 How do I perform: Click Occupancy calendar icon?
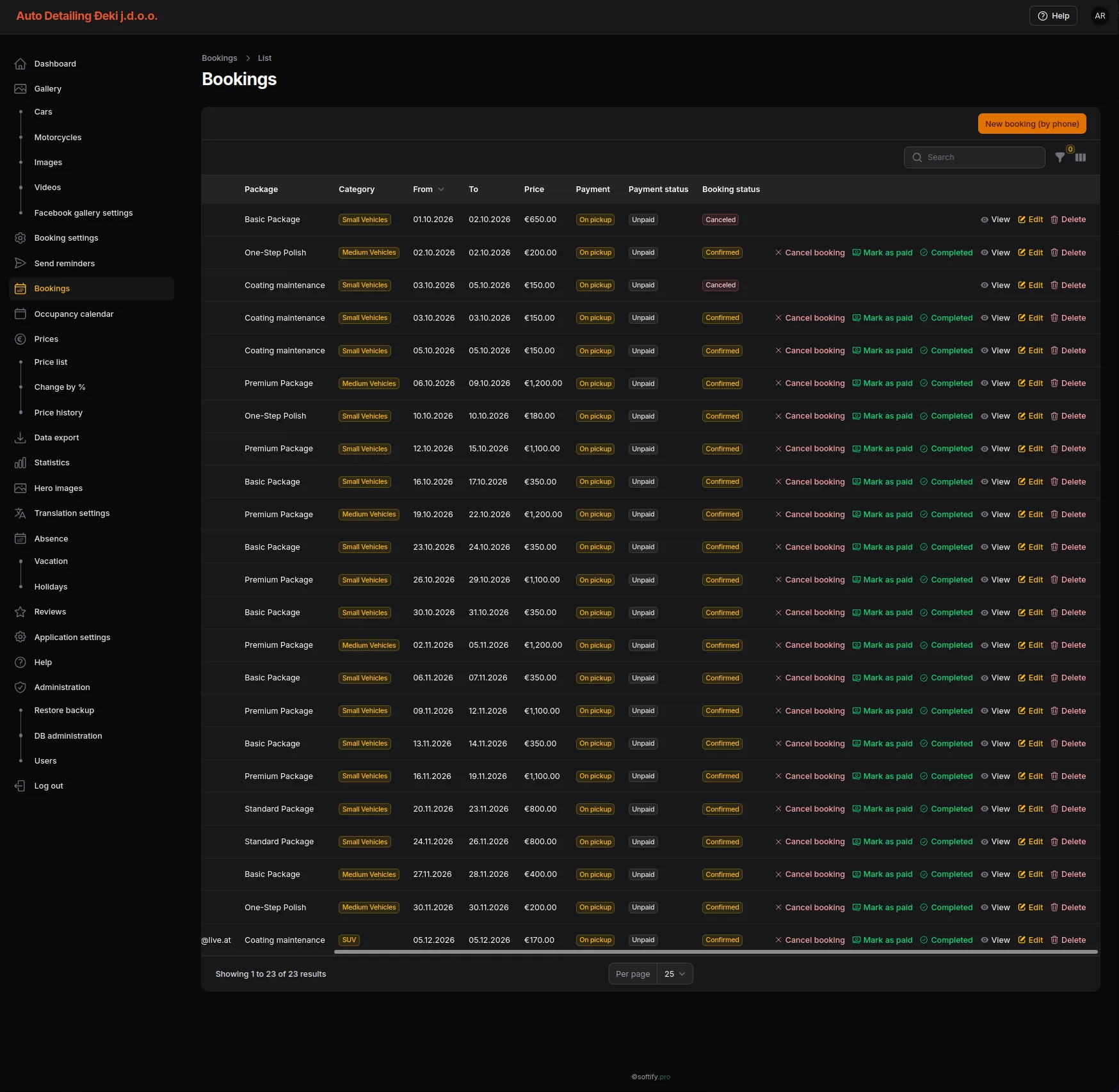coord(20,314)
